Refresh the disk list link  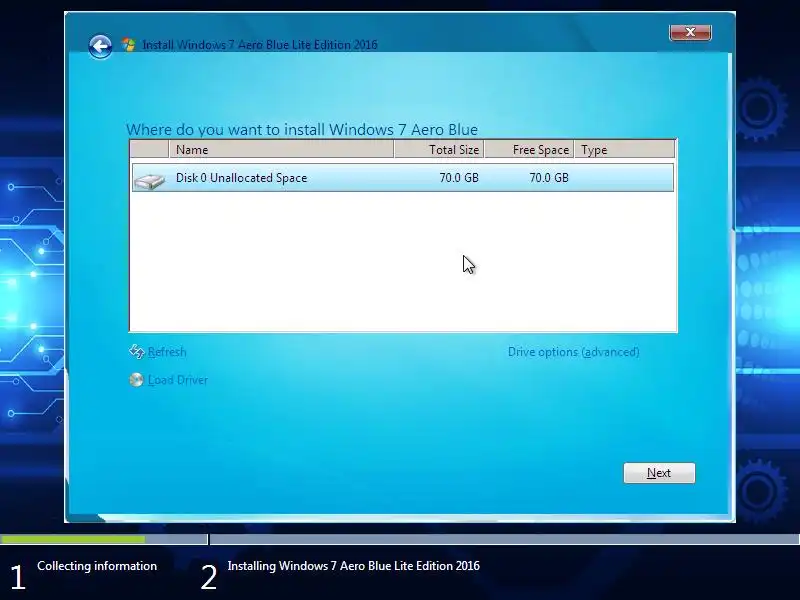(x=167, y=352)
